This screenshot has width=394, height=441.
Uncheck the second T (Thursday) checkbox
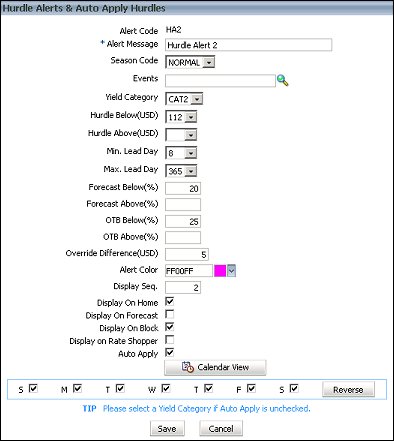pyautogui.click(x=209, y=388)
